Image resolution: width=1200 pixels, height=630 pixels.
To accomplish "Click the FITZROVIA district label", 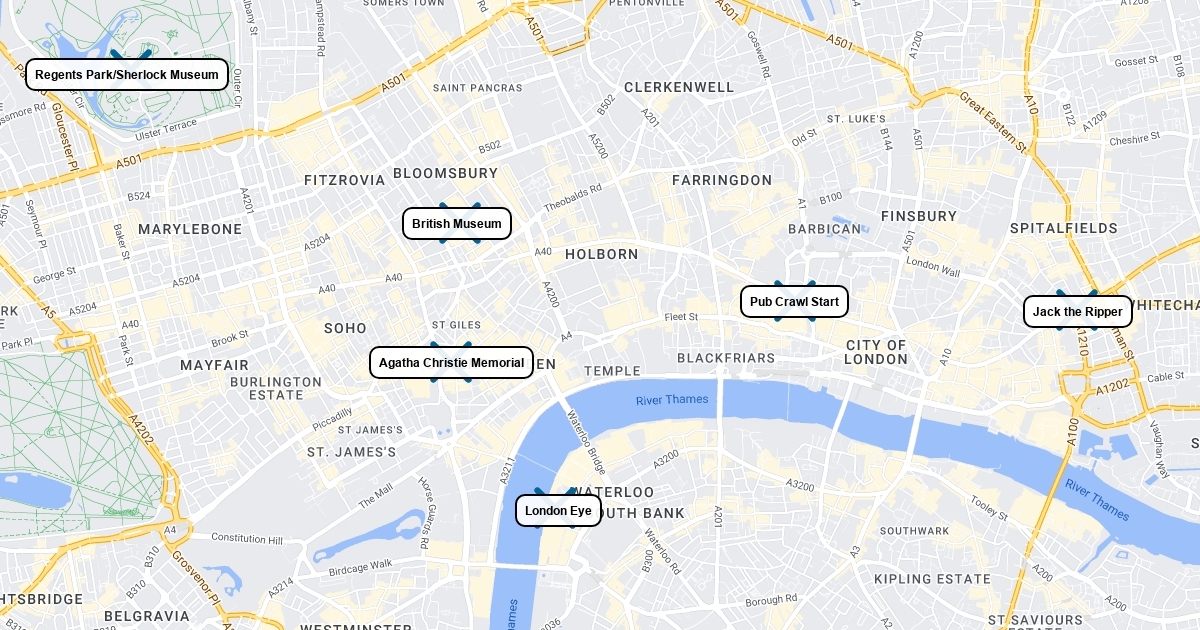I will tap(344, 180).
